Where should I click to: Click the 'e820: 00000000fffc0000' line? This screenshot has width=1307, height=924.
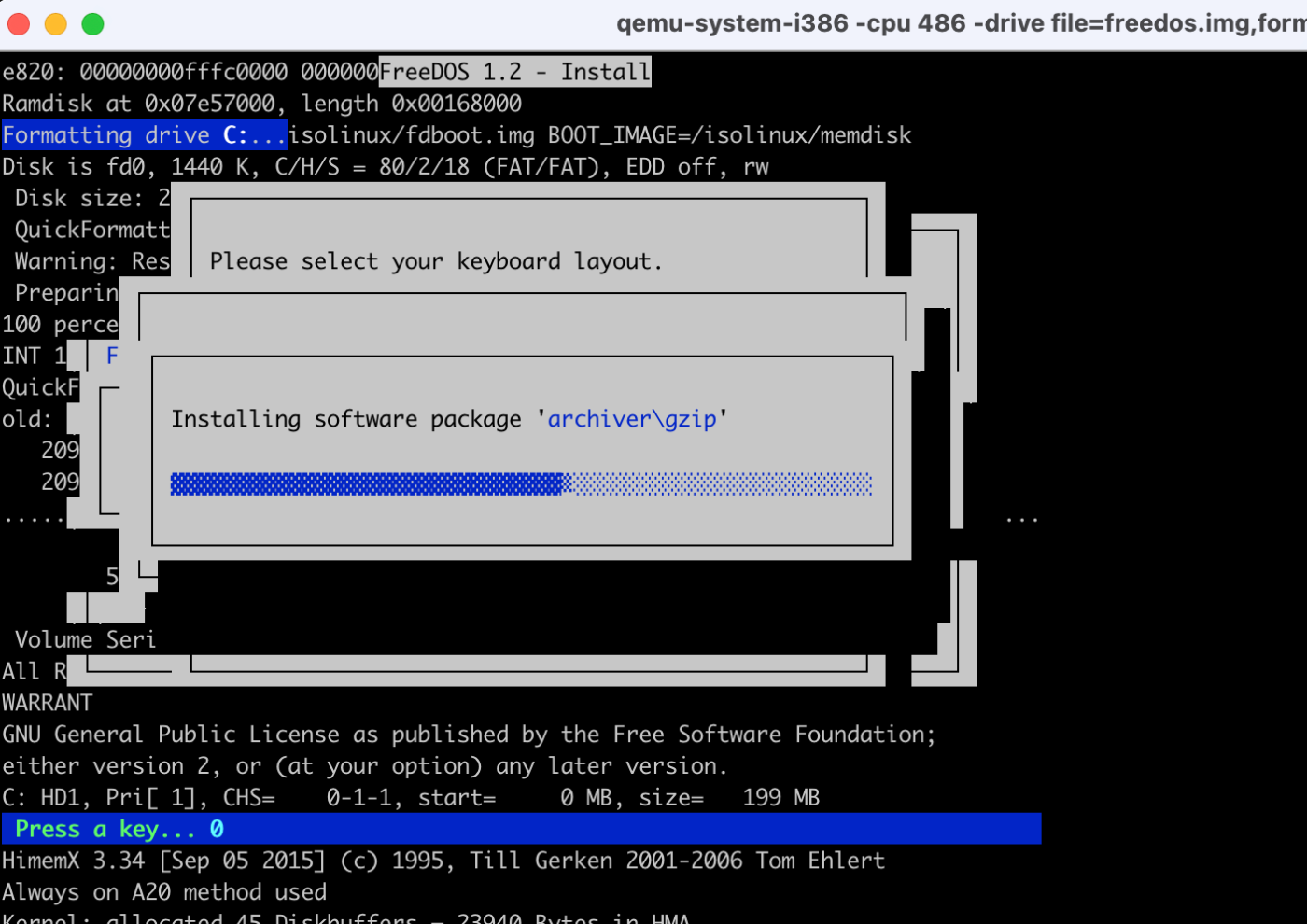point(190,72)
